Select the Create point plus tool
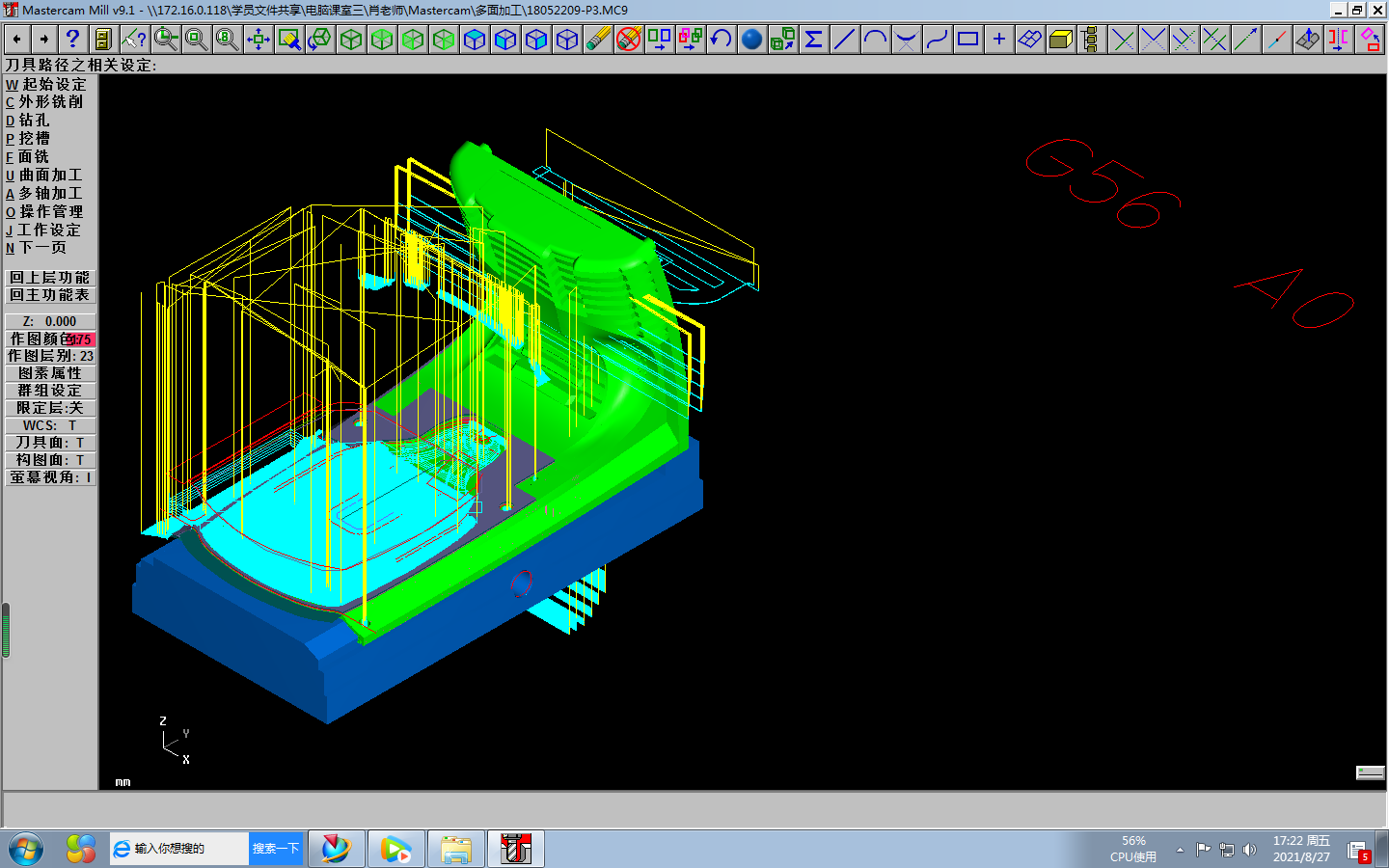The height and width of the screenshot is (868, 1389). pyautogui.click(x=999, y=40)
